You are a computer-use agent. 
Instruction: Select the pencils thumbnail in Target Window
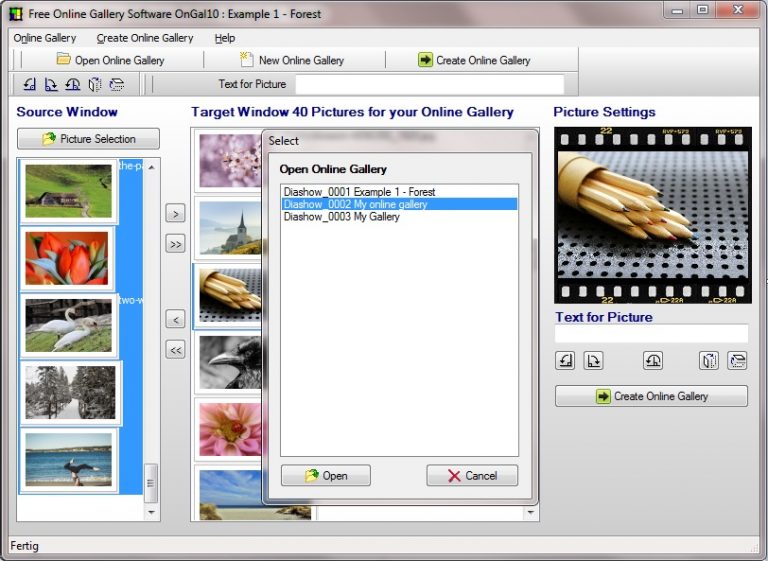pos(230,296)
